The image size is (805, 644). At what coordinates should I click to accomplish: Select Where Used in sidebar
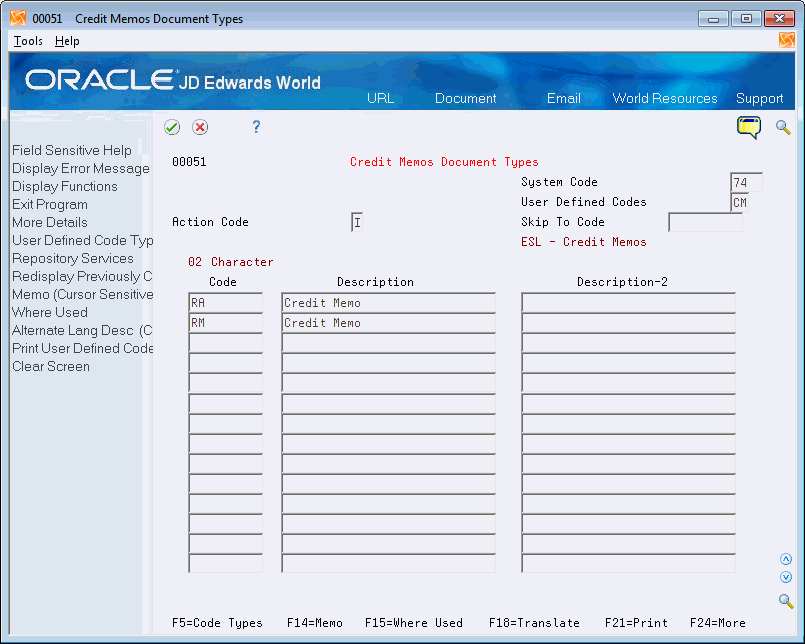click(50, 312)
